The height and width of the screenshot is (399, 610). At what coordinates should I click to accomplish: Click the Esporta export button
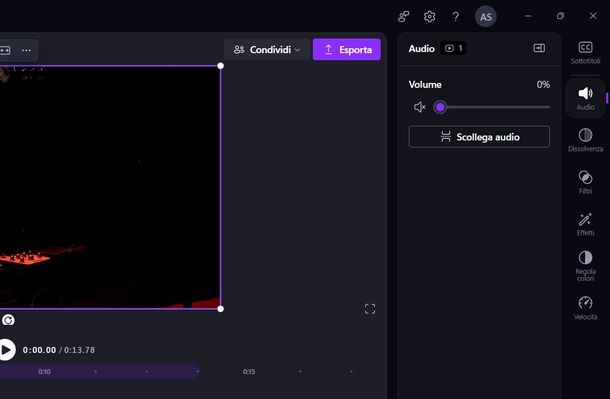[347, 49]
